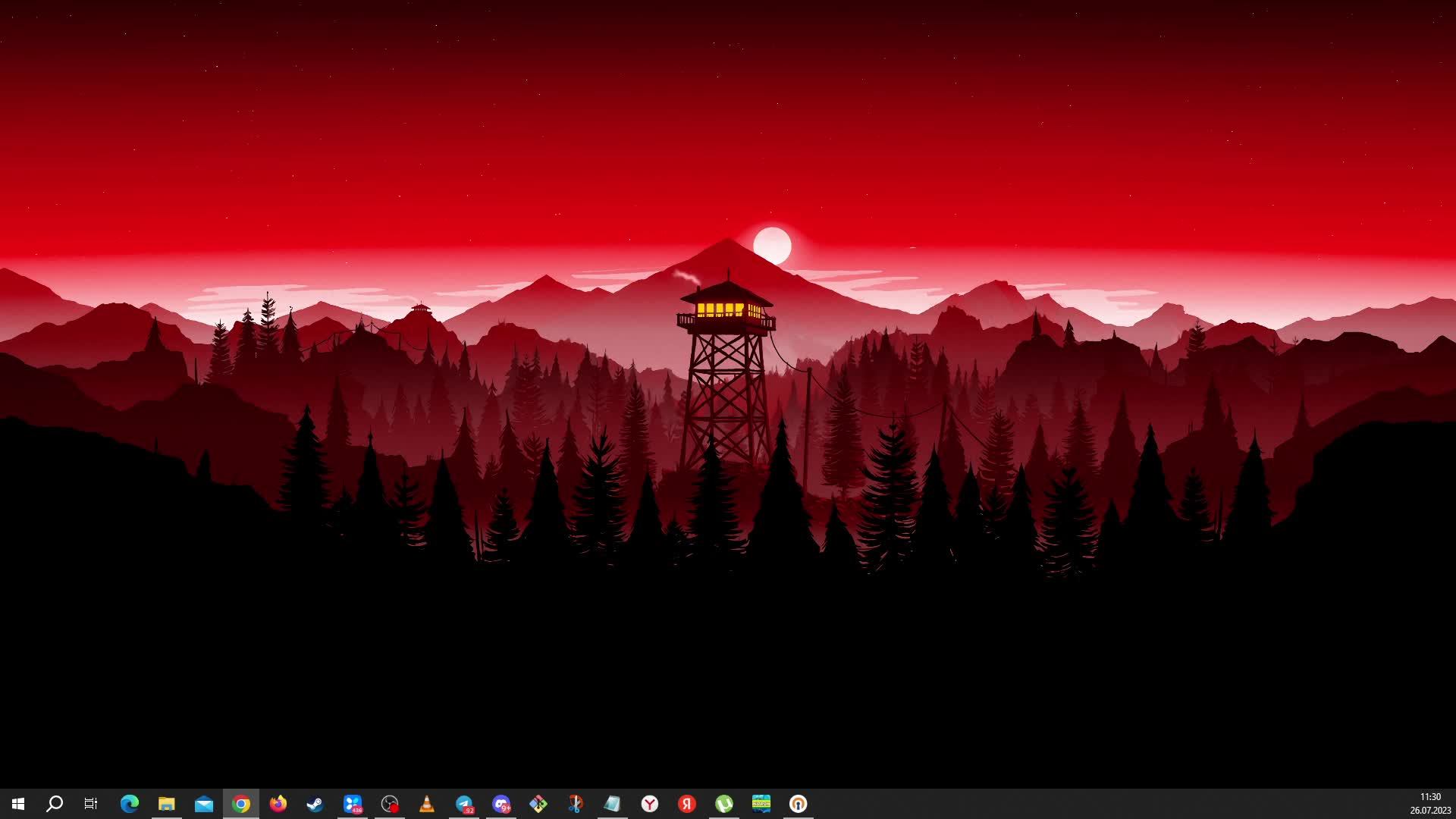Open the Windows Start menu
This screenshot has height=819, width=1456.
point(18,804)
